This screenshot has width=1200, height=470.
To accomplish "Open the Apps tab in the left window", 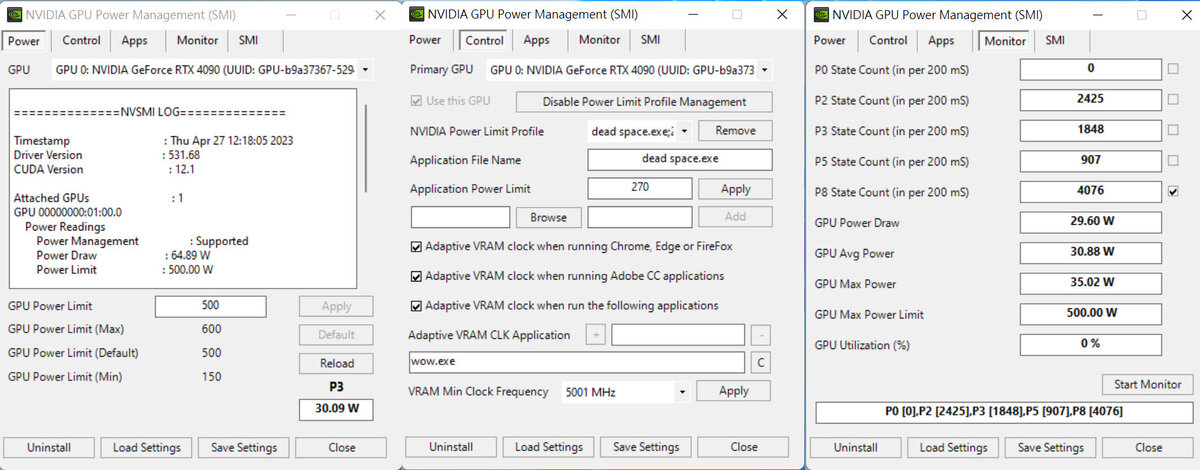I will click(135, 41).
